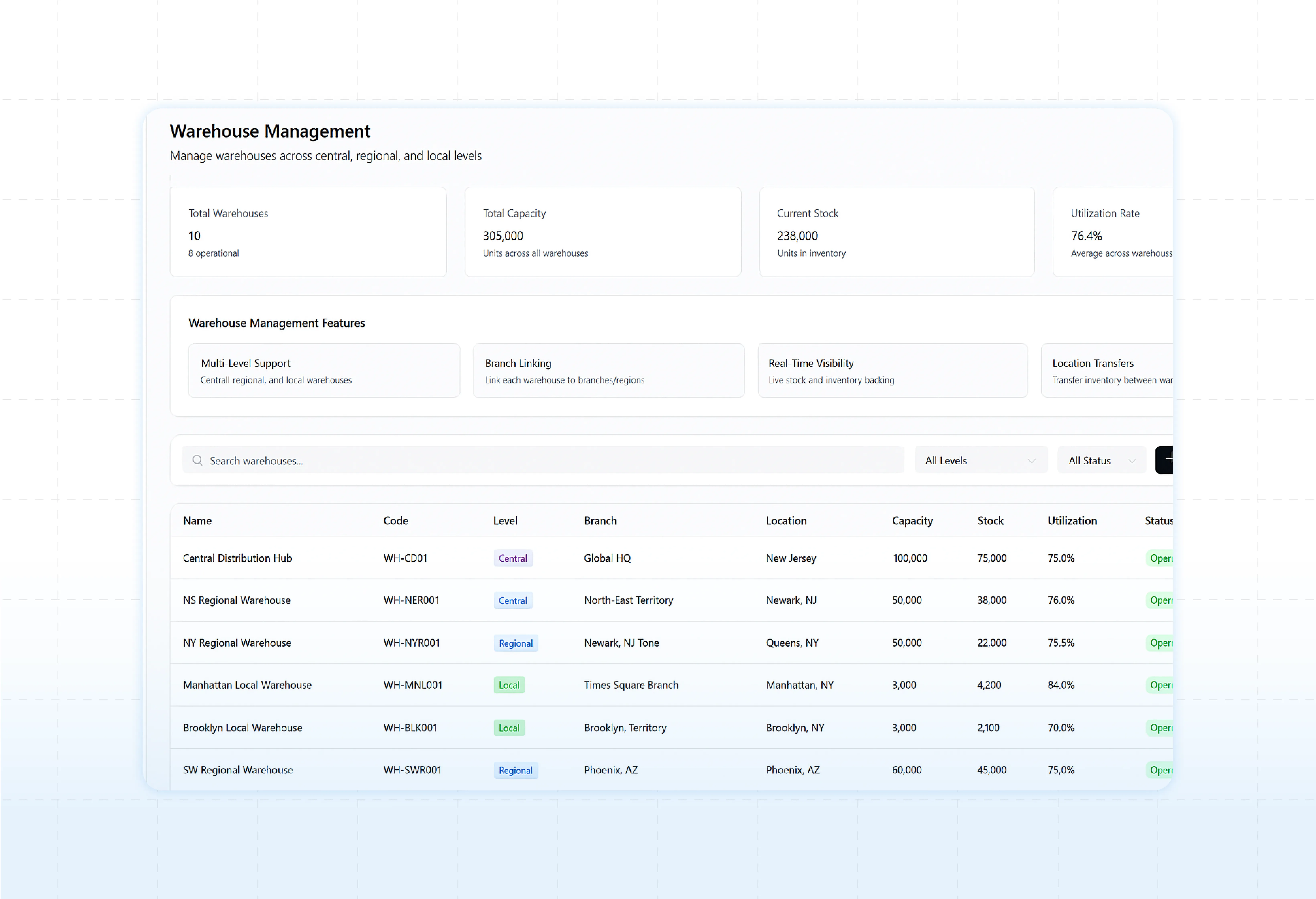Sort table by the Capacity column header
The image size is (1316, 899).
pos(912,521)
